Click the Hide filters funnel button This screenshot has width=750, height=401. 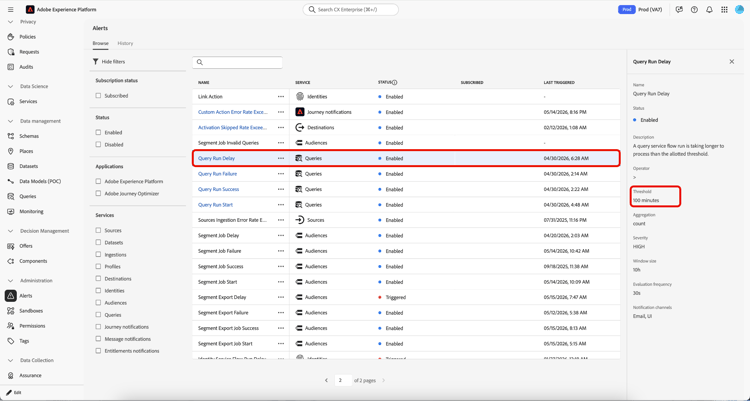coord(109,62)
